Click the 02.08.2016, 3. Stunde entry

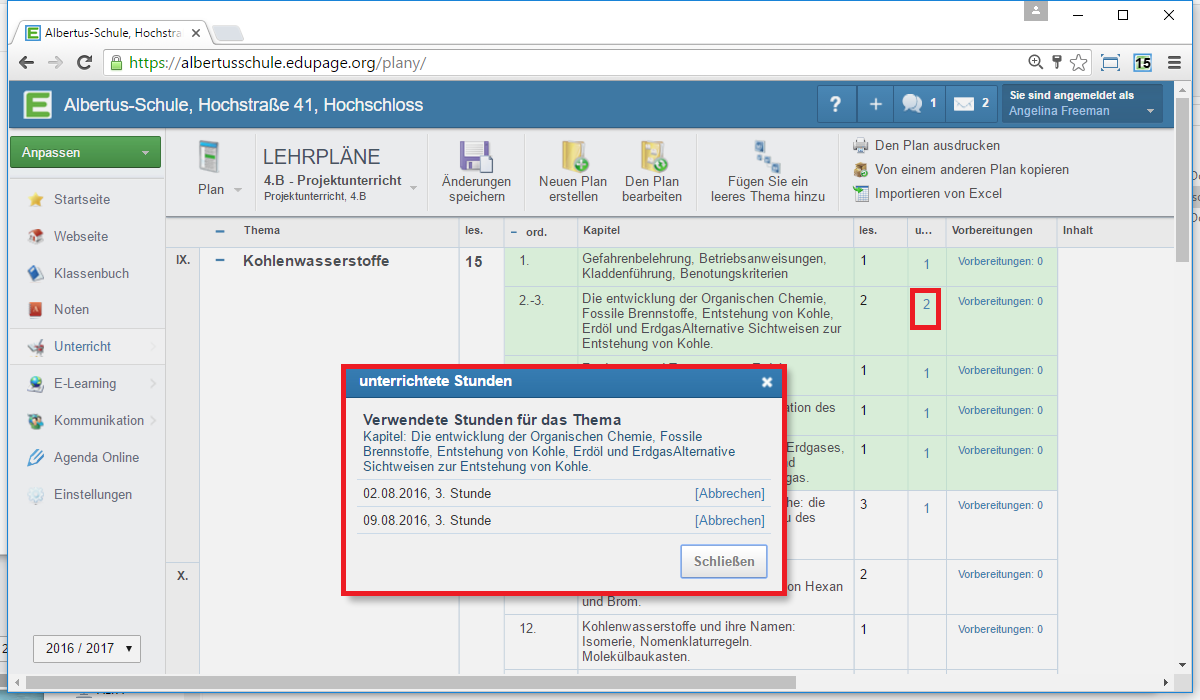coord(427,494)
